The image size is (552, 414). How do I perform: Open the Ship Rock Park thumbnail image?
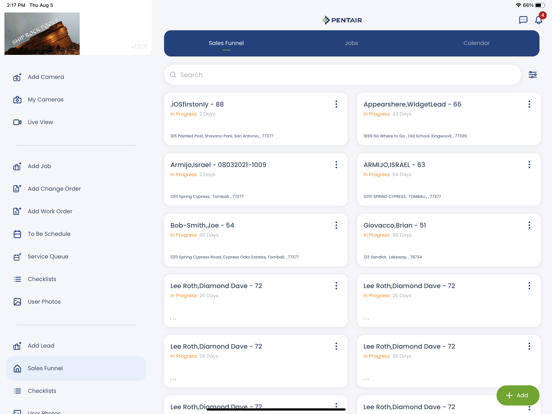(42, 34)
